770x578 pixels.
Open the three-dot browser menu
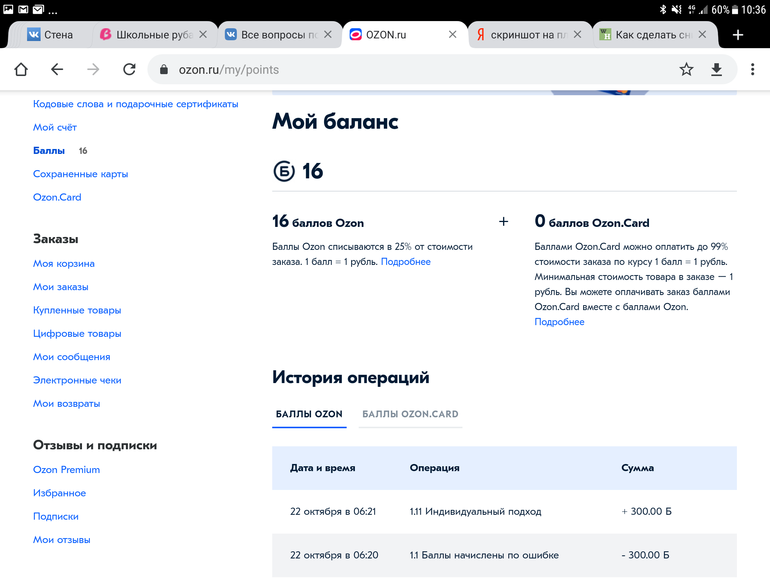point(752,69)
